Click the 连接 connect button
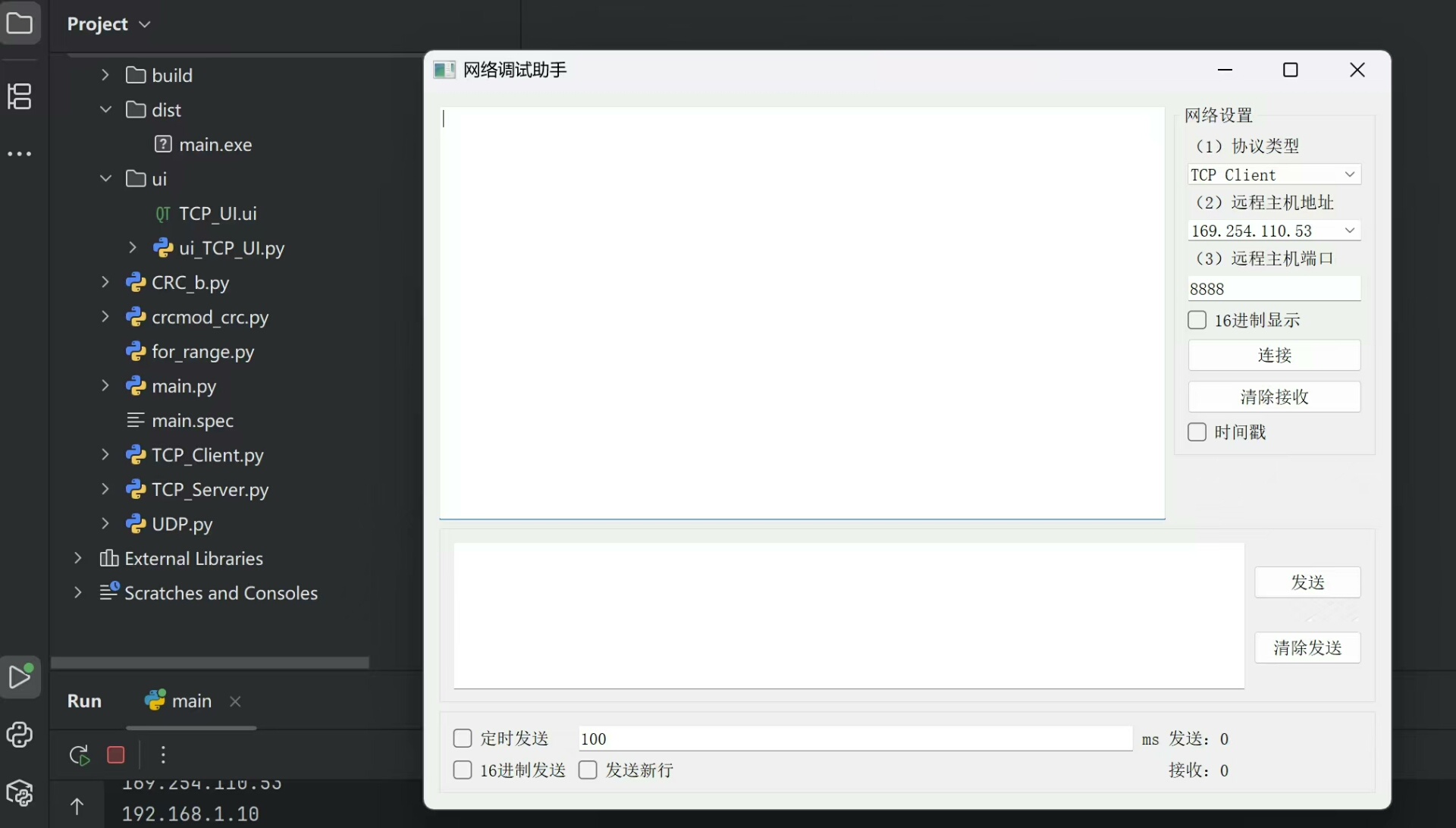This screenshot has height=828, width=1456. point(1274,355)
